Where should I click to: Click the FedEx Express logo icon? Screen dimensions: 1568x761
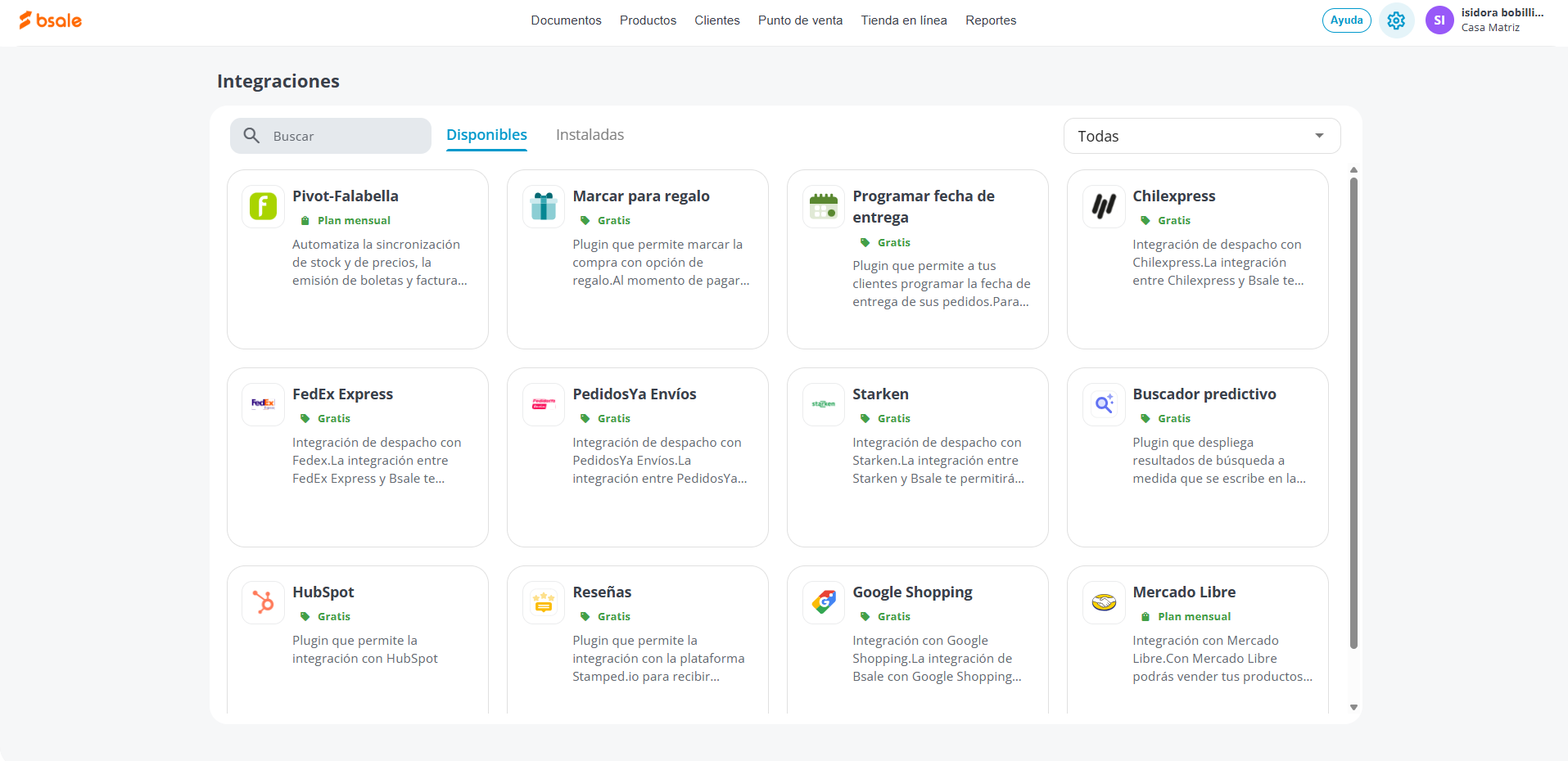click(263, 404)
